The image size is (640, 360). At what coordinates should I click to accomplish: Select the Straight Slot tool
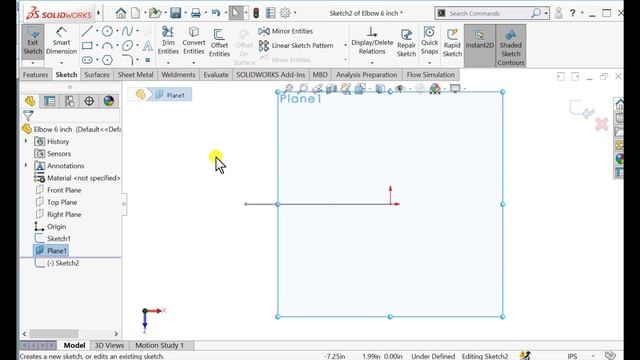tap(87, 60)
